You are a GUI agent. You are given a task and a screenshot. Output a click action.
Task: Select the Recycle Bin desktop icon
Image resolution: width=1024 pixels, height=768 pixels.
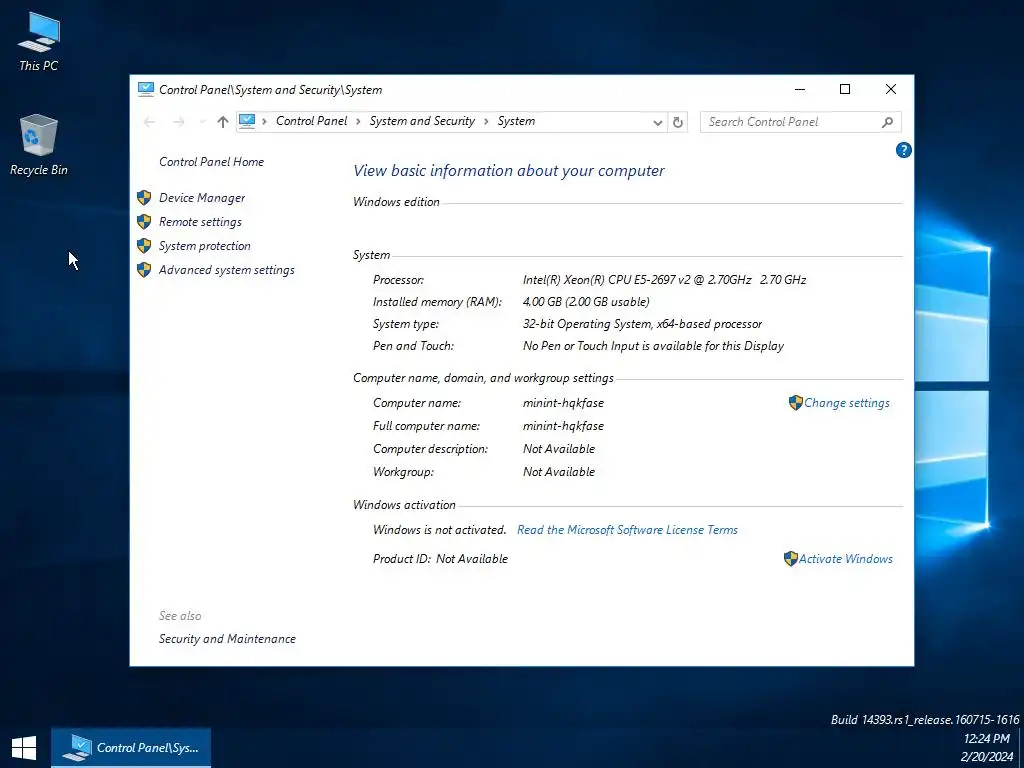pos(39,145)
